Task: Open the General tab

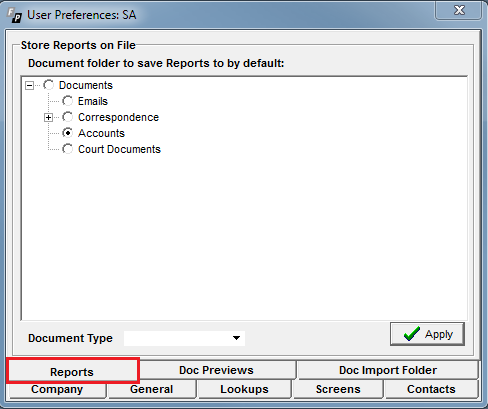Action: [x=152, y=389]
